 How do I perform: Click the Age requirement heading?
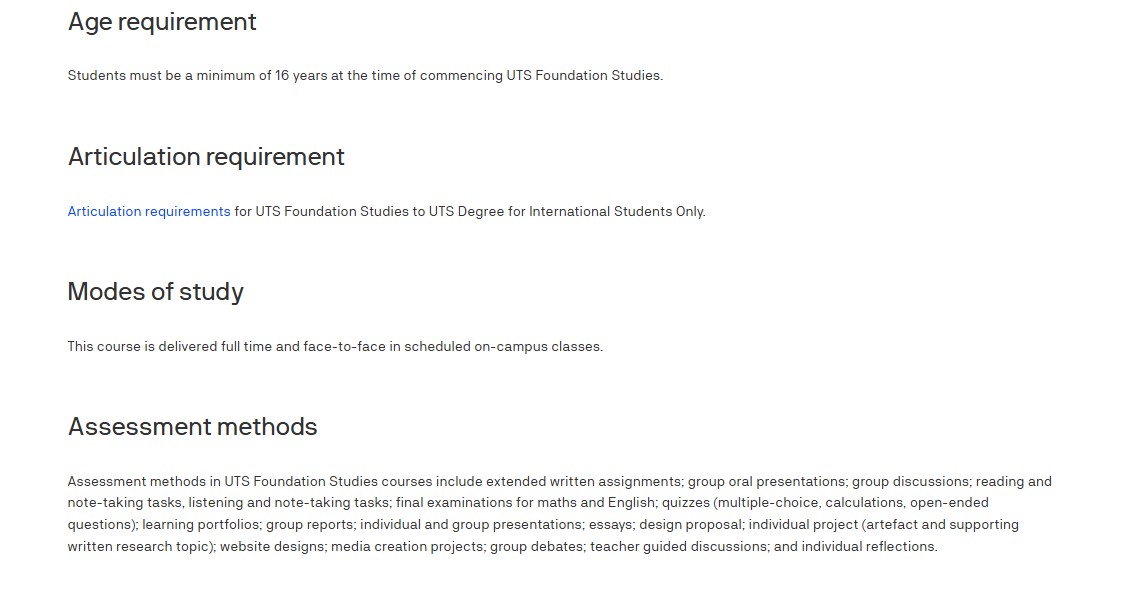click(162, 22)
